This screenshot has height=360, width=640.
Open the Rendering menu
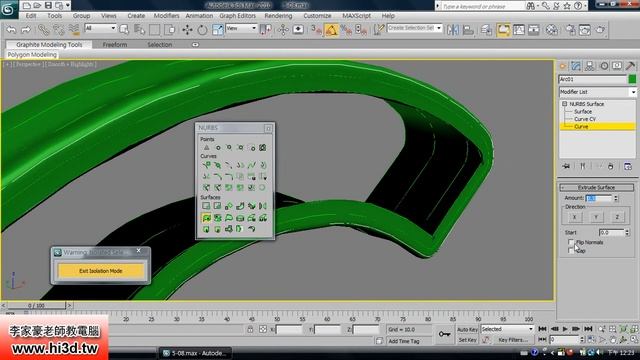point(278,16)
